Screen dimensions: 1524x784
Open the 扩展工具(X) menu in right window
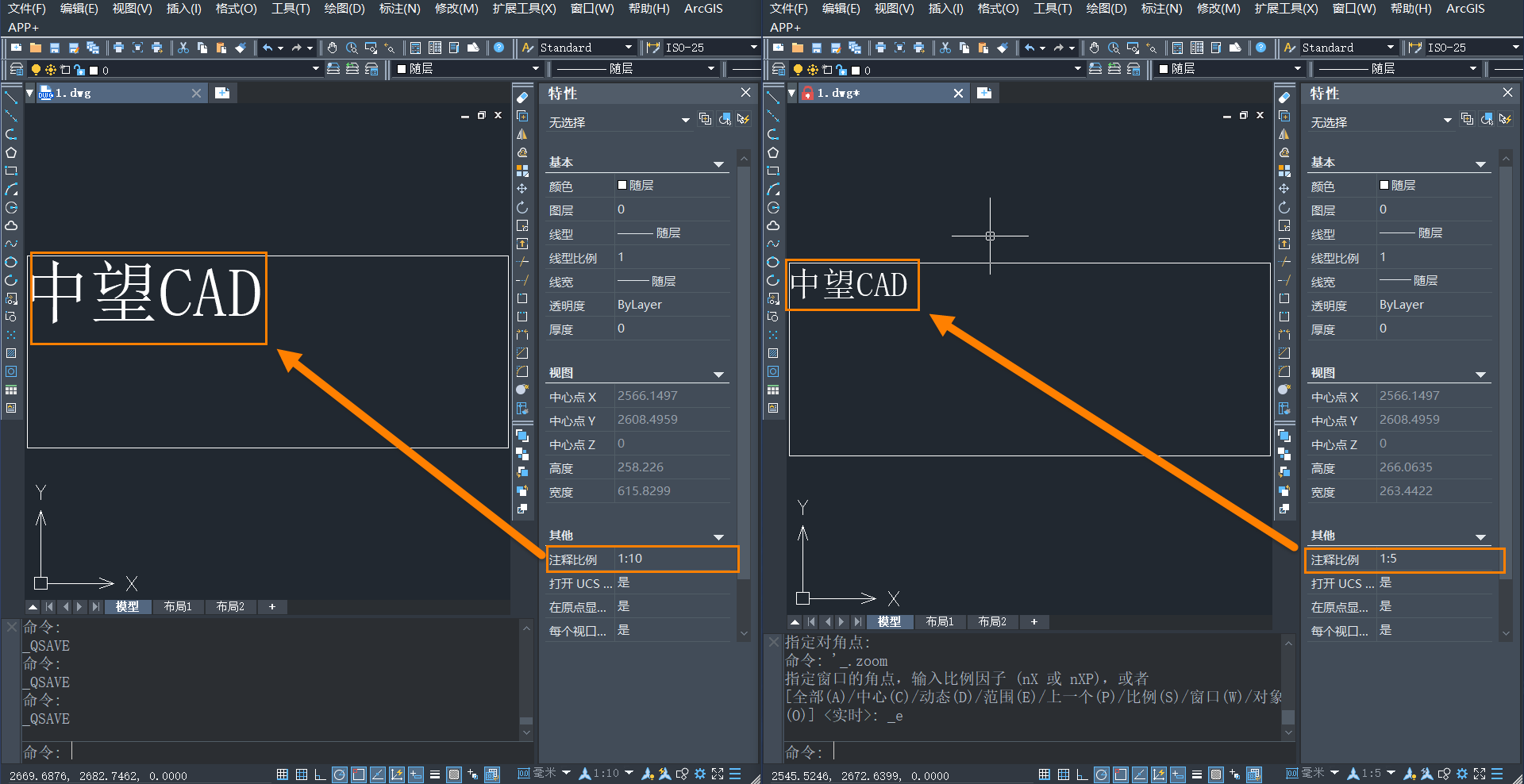click(1287, 9)
